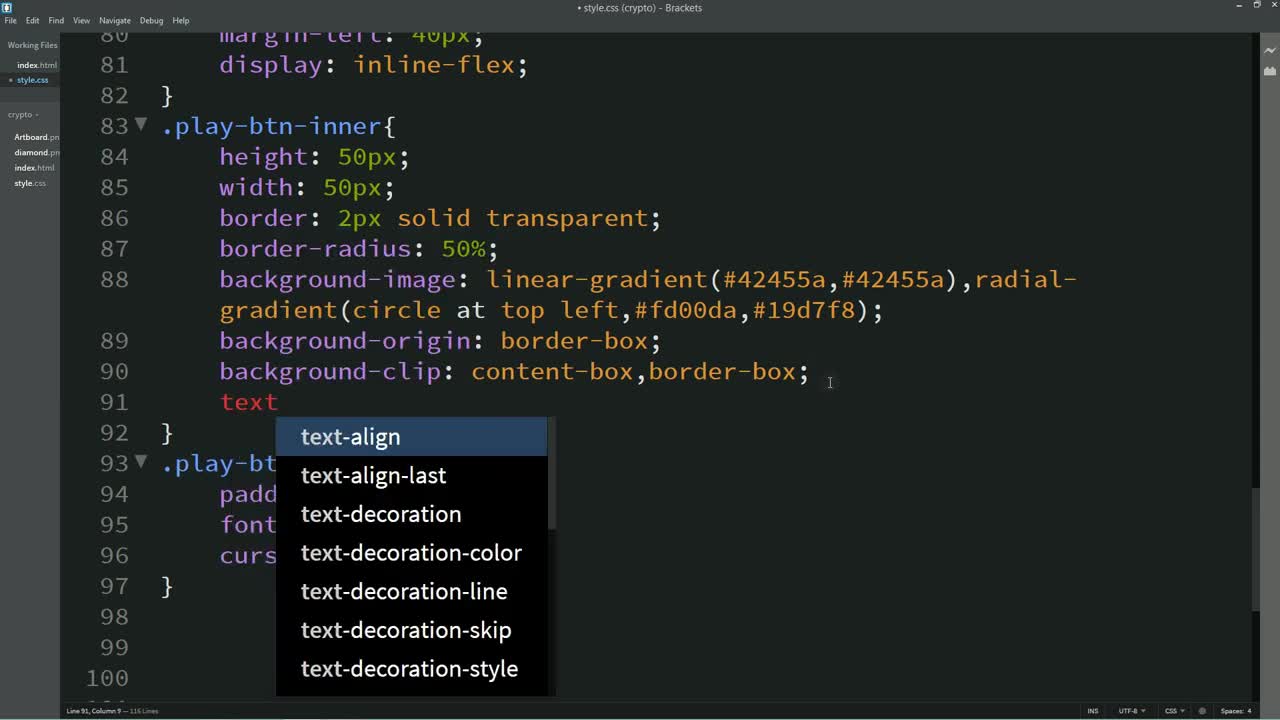Screen dimensions: 1280x720
Task: Open the File menu
Action: 10,20
